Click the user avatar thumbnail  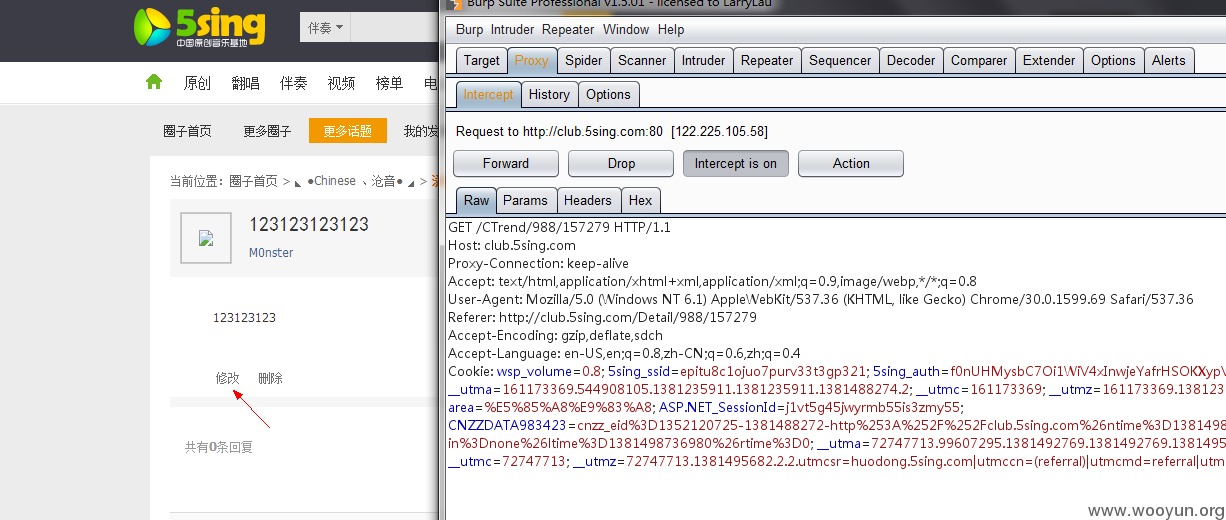tap(206, 238)
